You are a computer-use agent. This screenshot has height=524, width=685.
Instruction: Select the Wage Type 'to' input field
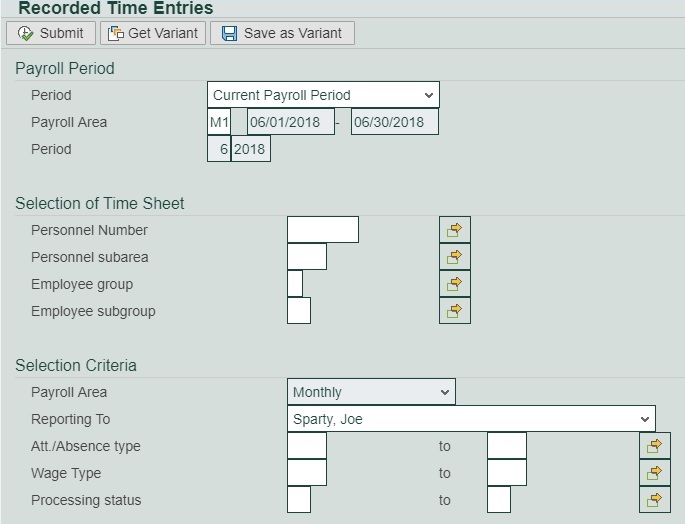tap(506, 473)
